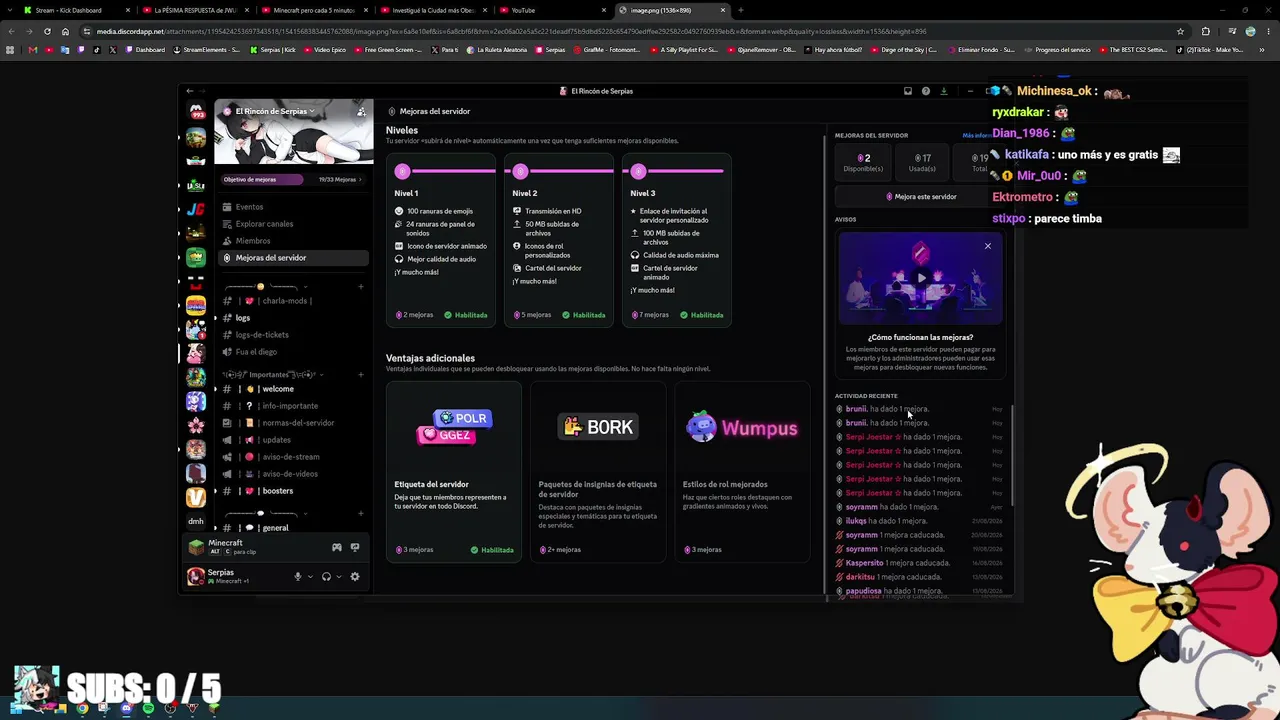Go back using Discord's back arrow

tap(190, 91)
